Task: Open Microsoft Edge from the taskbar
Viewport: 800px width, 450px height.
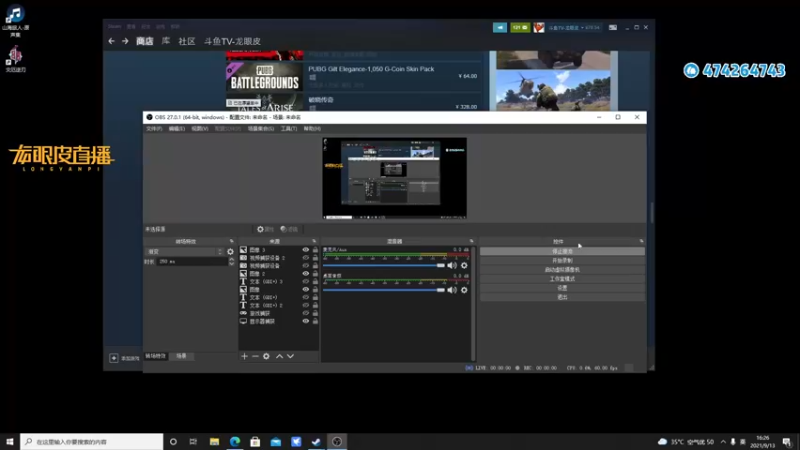Action: coord(235,441)
